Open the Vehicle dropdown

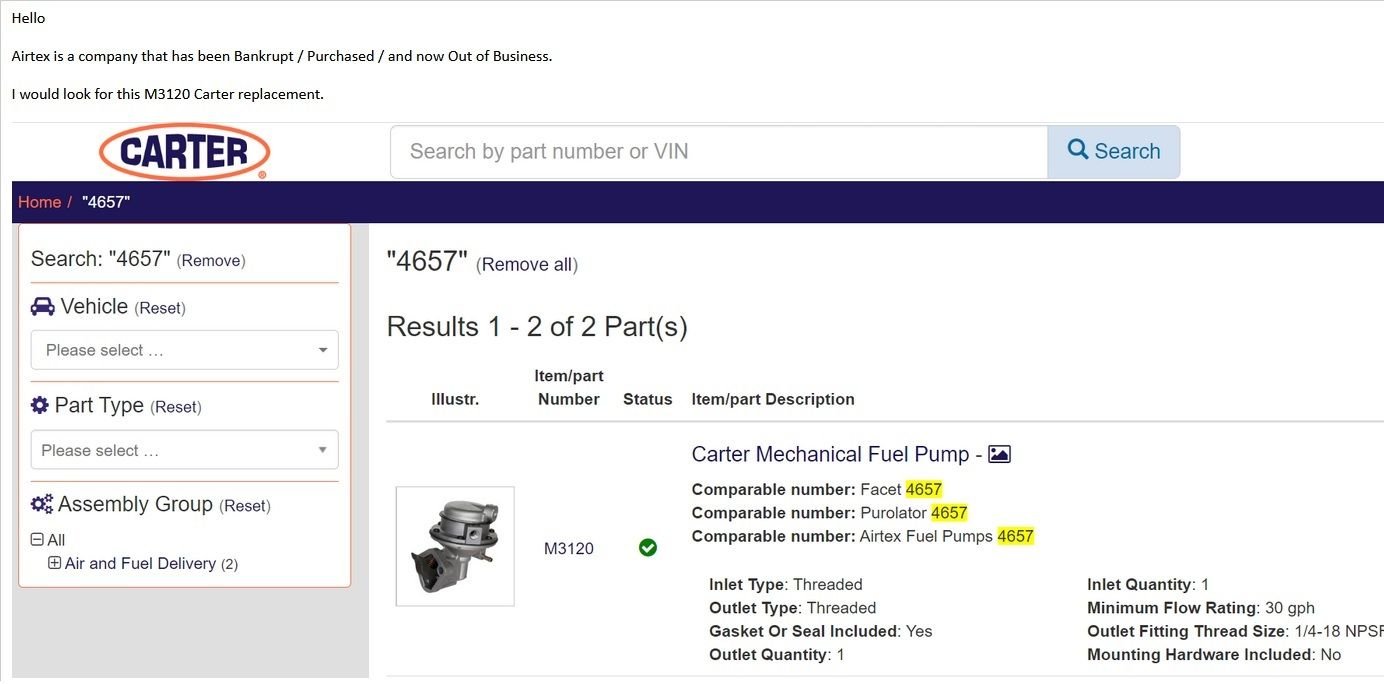(185, 350)
